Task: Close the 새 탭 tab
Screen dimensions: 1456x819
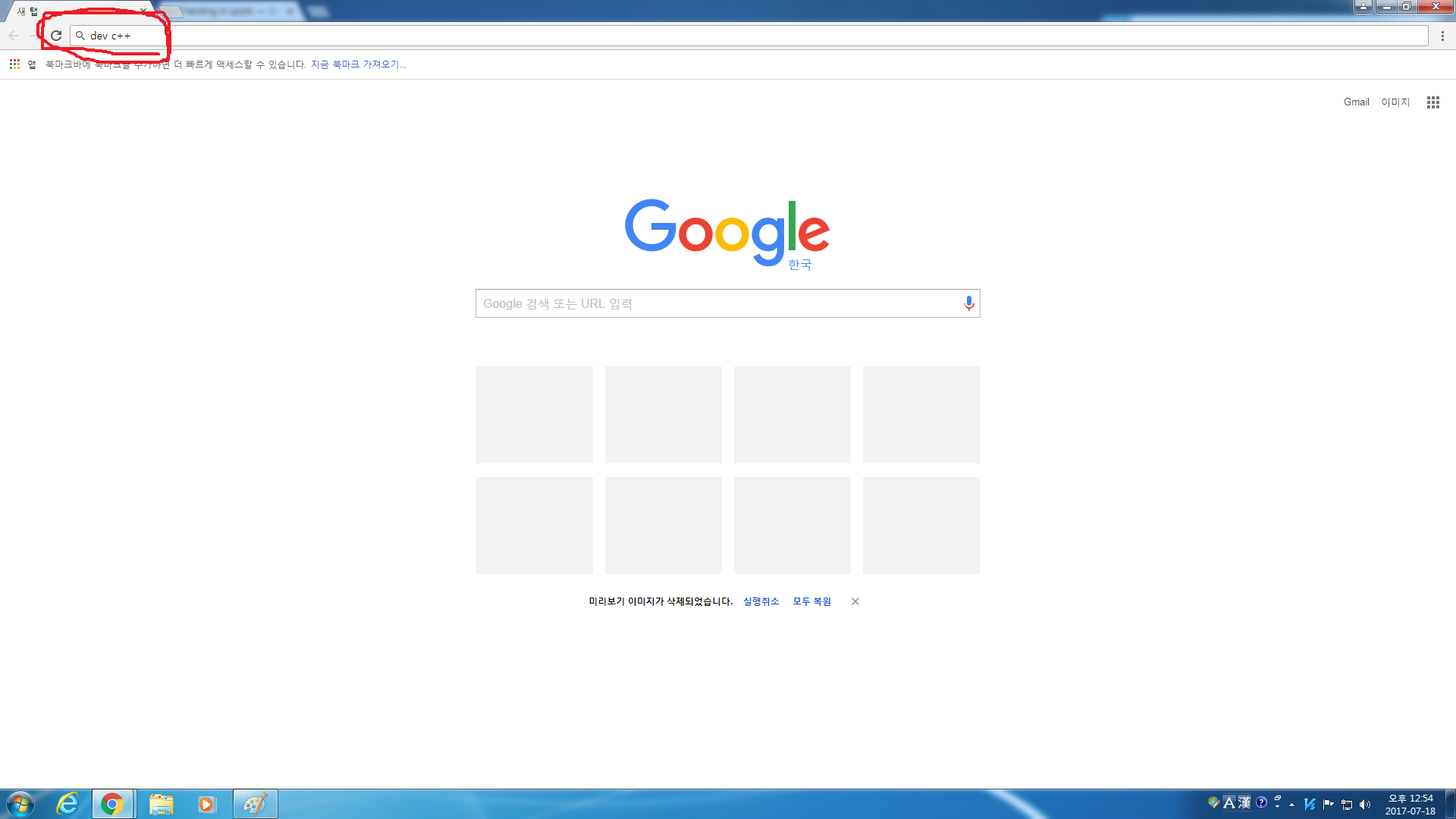Action: pyautogui.click(x=143, y=11)
